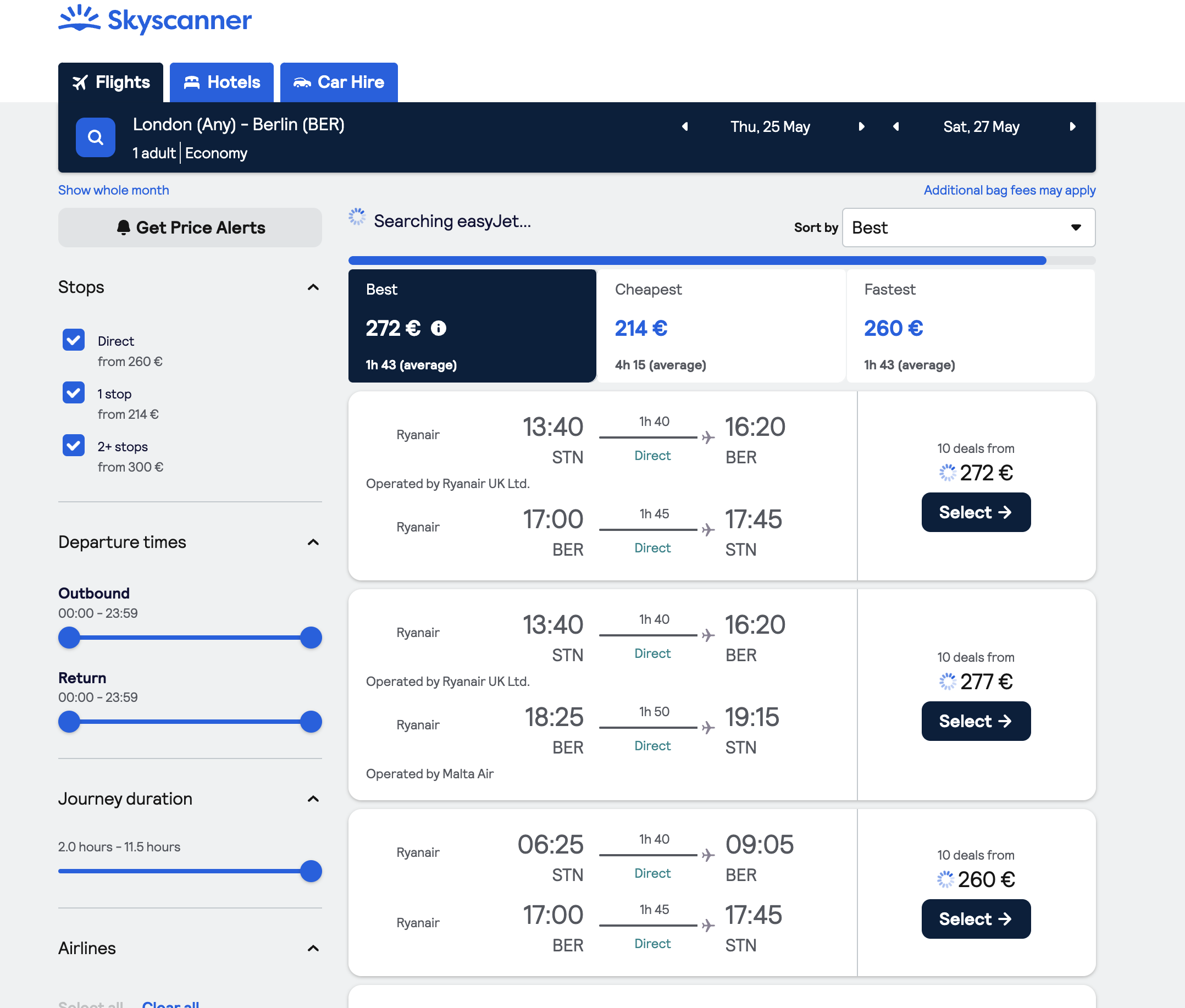Select the 260 € Ryanair deal

[x=976, y=919]
